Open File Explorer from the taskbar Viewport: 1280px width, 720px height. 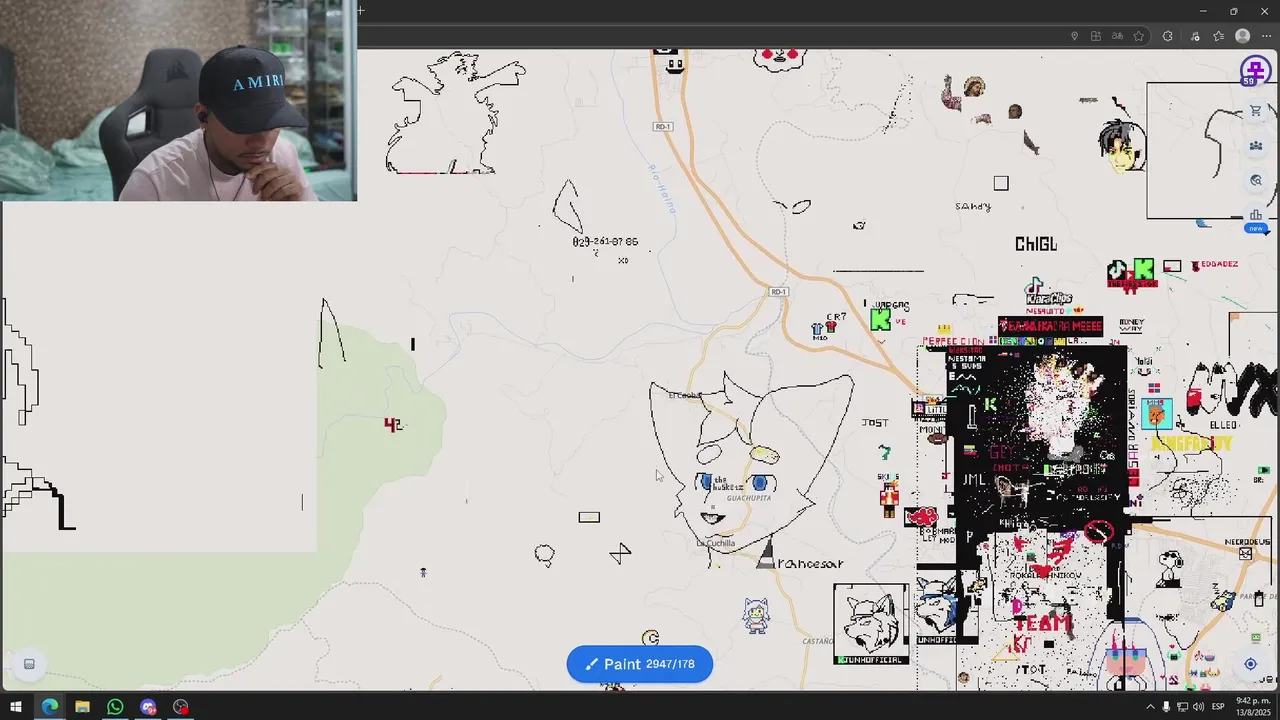tap(82, 707)
